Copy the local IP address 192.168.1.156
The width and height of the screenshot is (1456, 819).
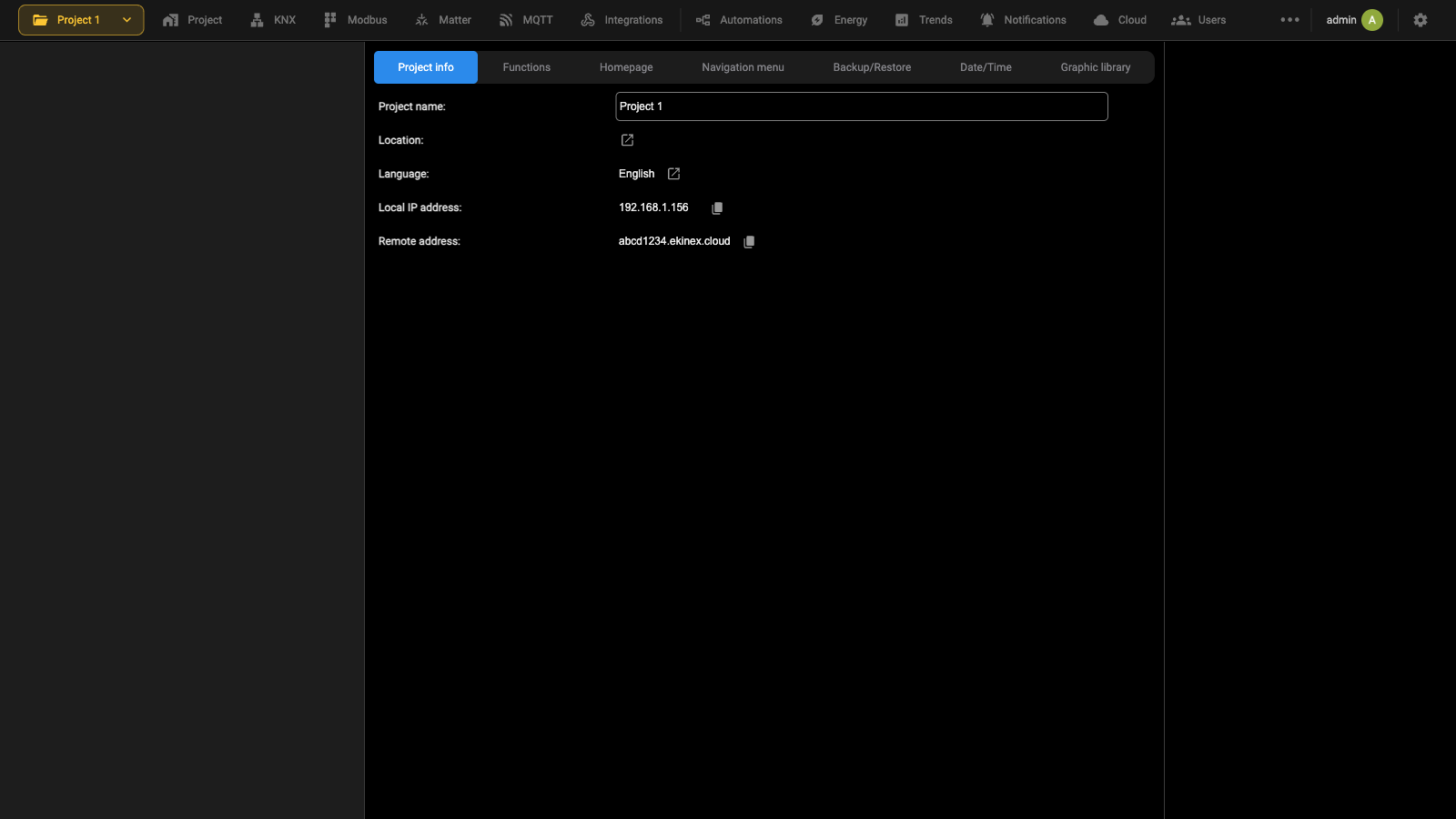[x=717, y=208]
